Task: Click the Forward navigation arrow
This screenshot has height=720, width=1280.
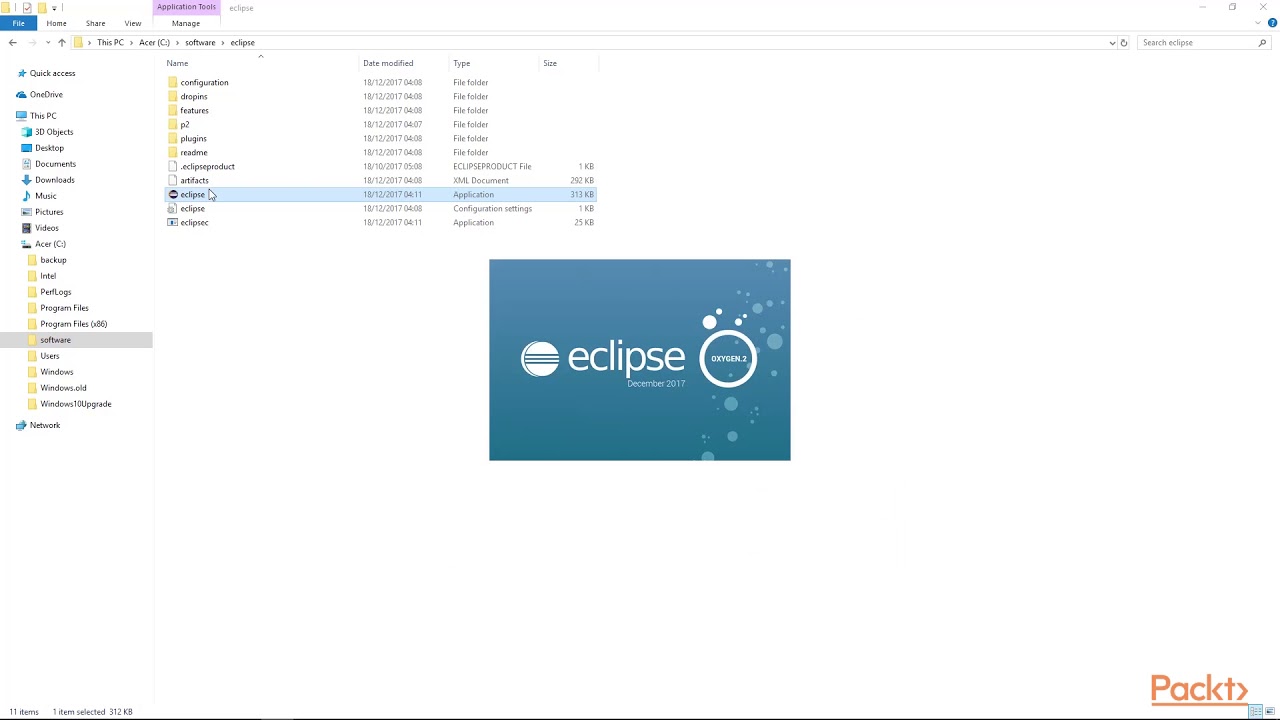Action: tap(32, 43)
